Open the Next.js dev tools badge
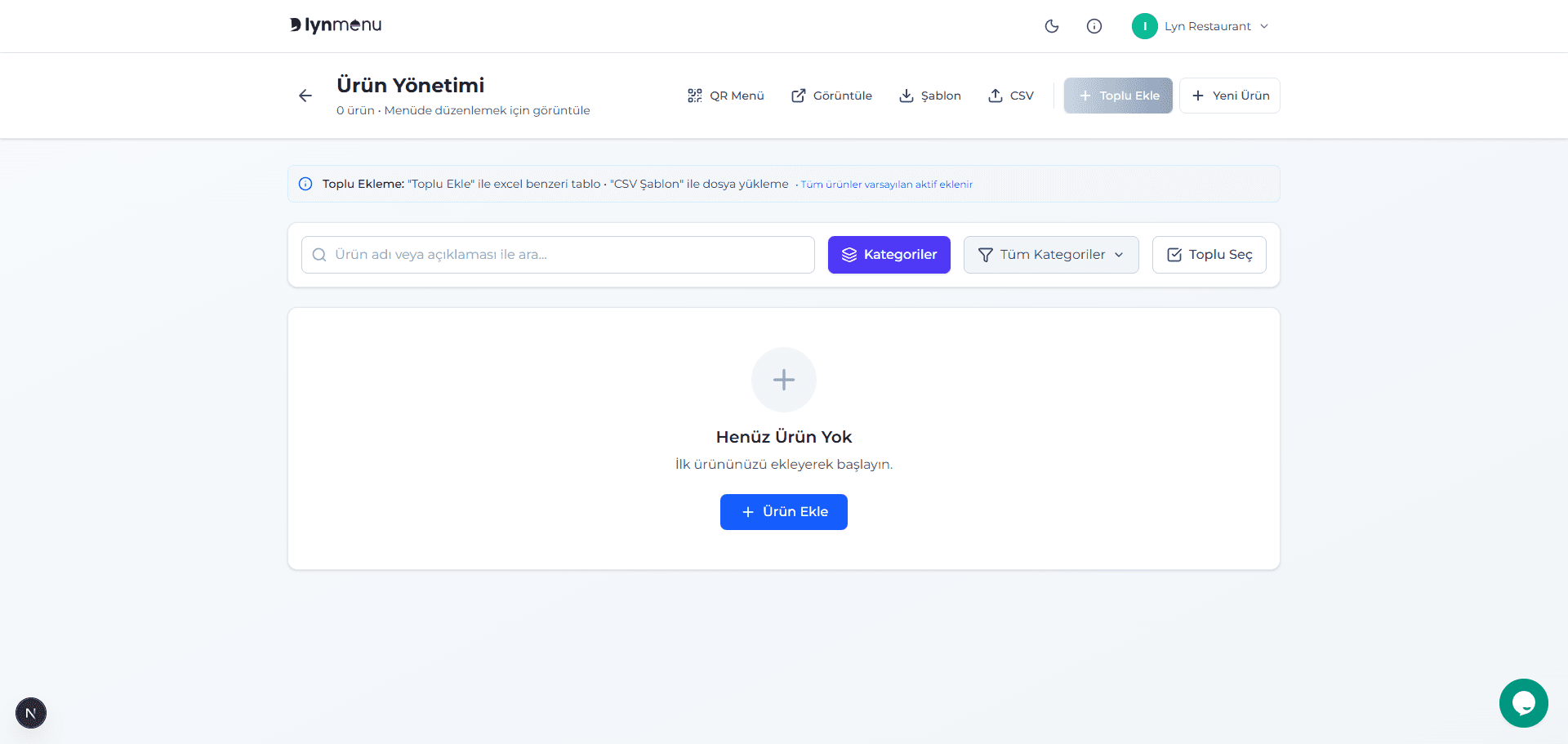 coord(31,713)
